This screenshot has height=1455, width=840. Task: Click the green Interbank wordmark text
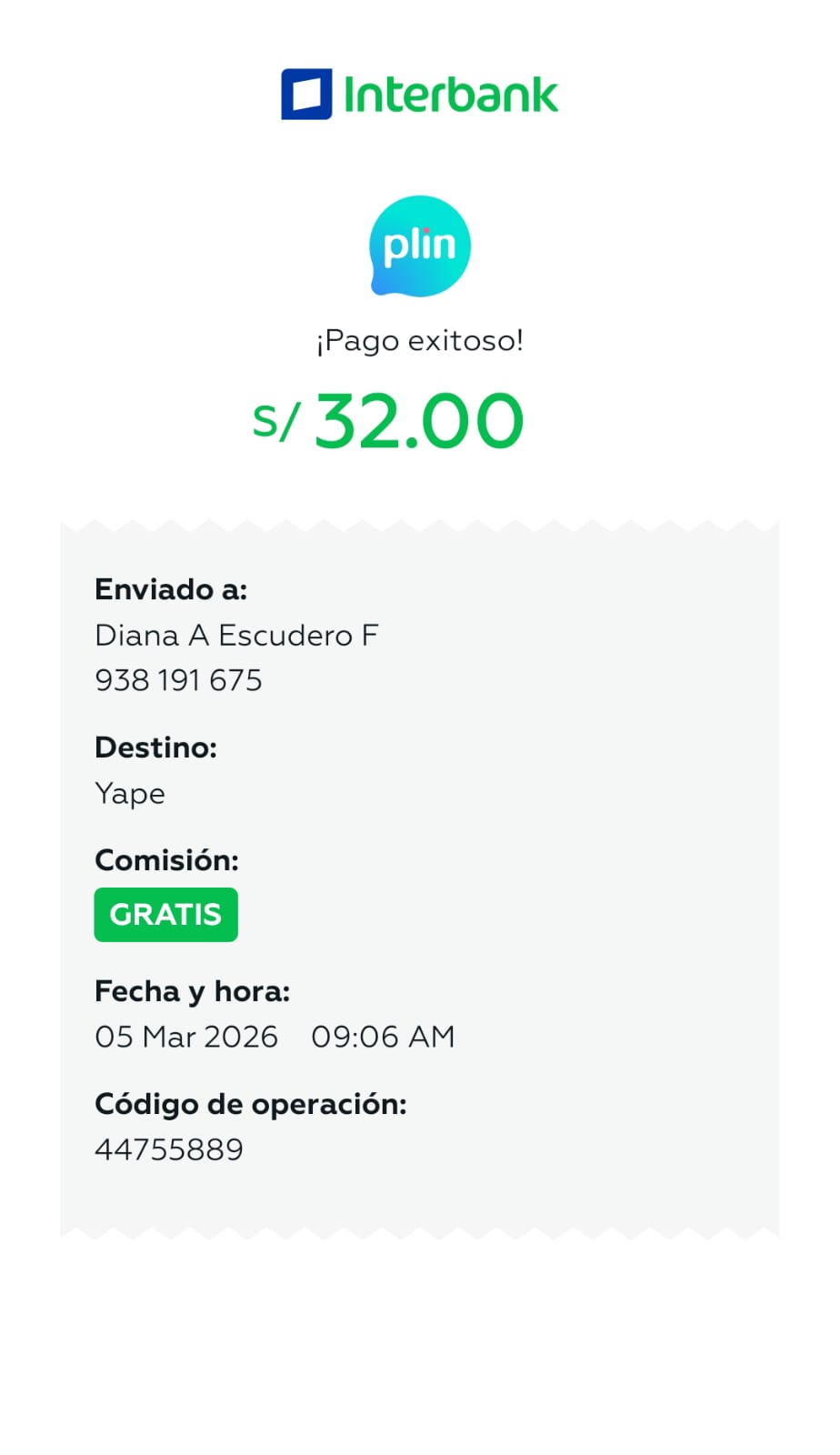coord(451,95)
